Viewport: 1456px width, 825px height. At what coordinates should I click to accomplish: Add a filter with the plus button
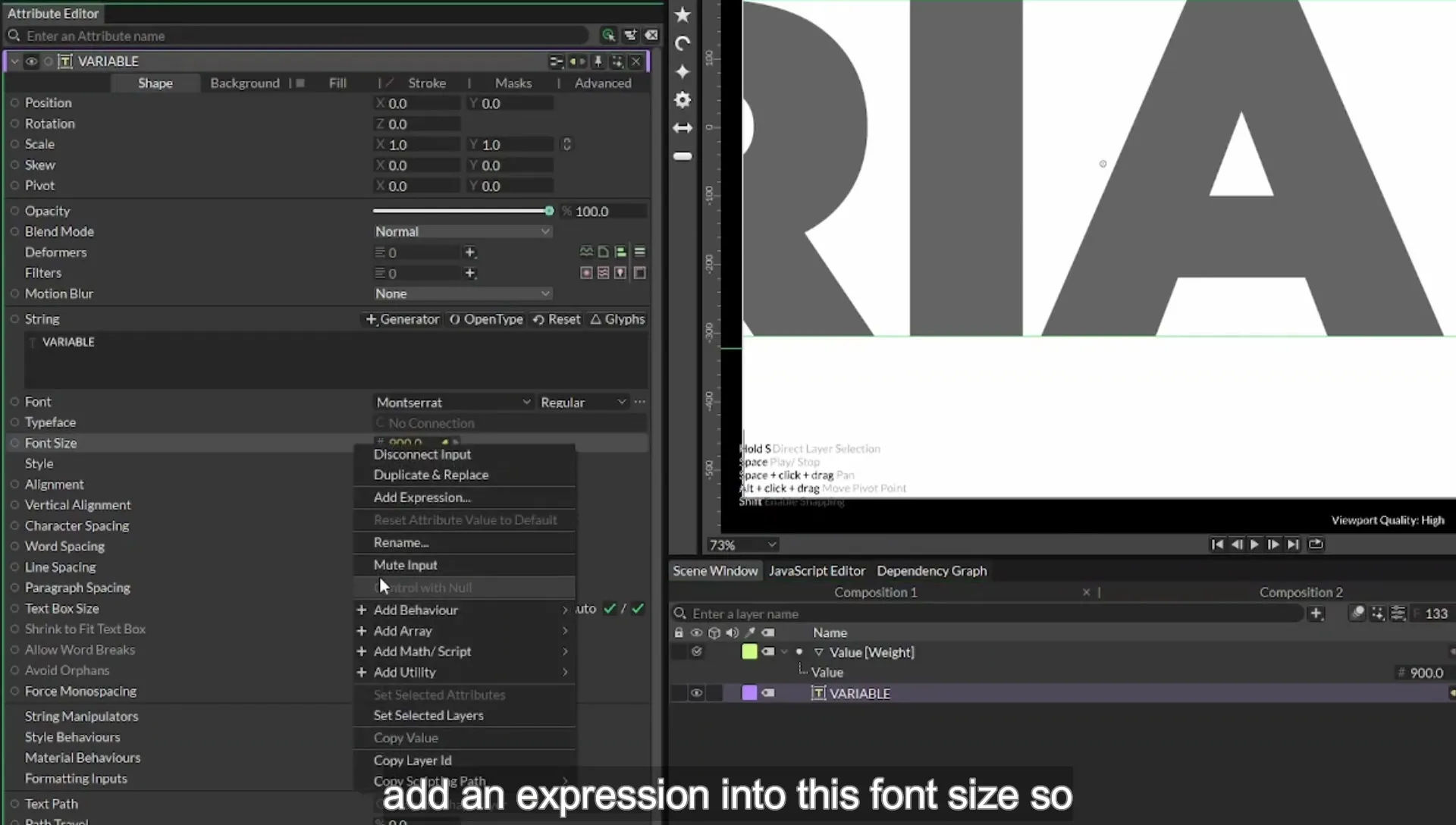469,273
